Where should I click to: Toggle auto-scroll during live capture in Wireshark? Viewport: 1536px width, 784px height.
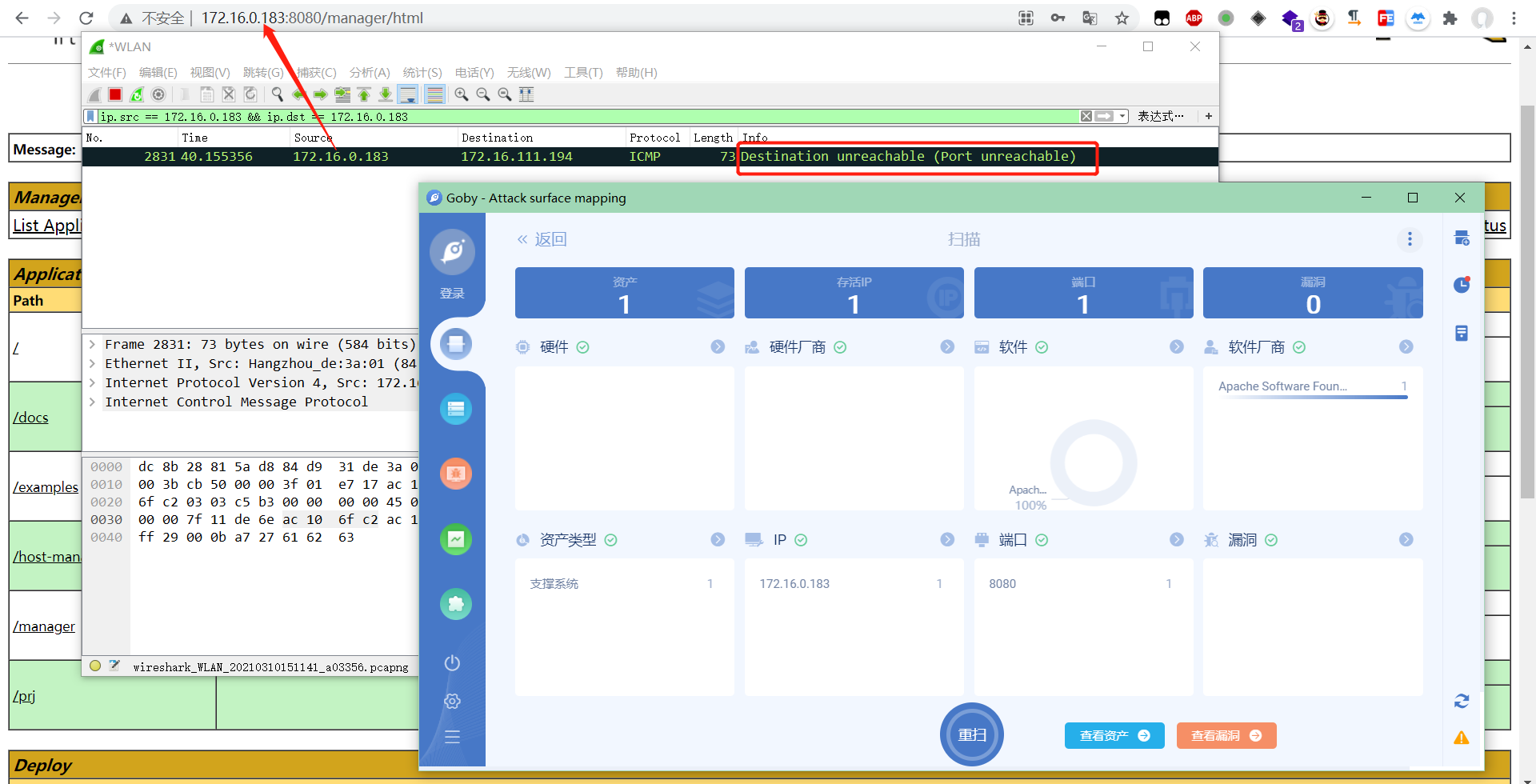click(x=407, y=94)
